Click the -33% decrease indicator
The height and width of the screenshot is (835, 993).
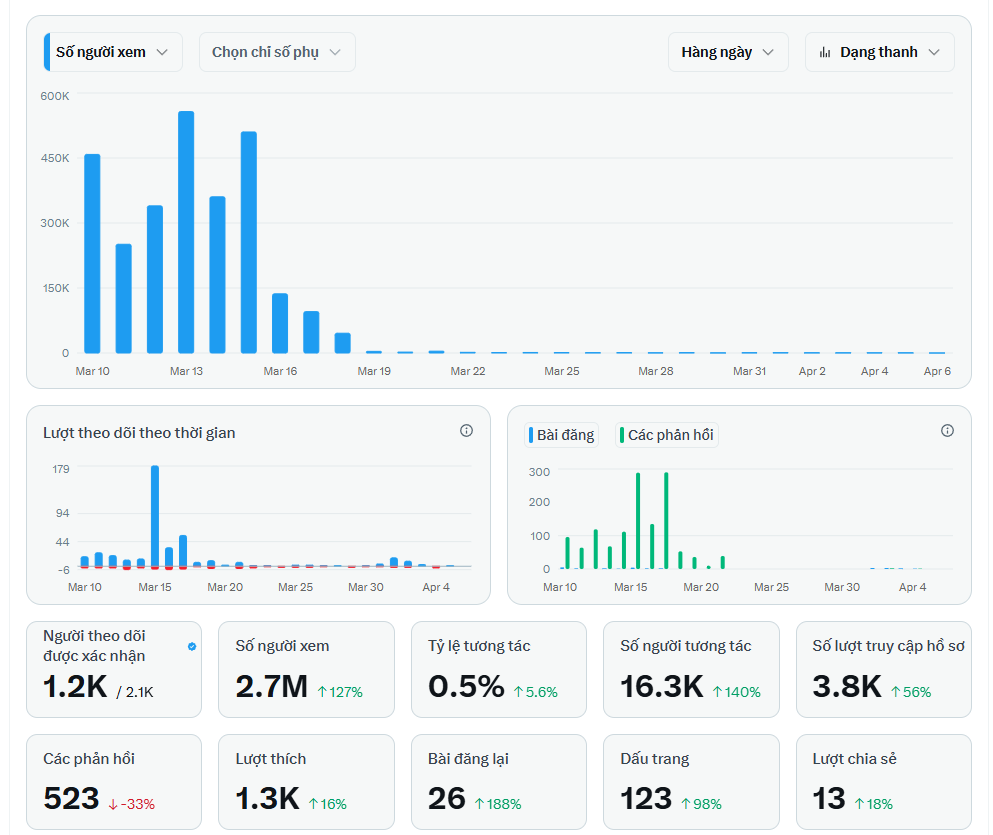[x=132, y=804]
